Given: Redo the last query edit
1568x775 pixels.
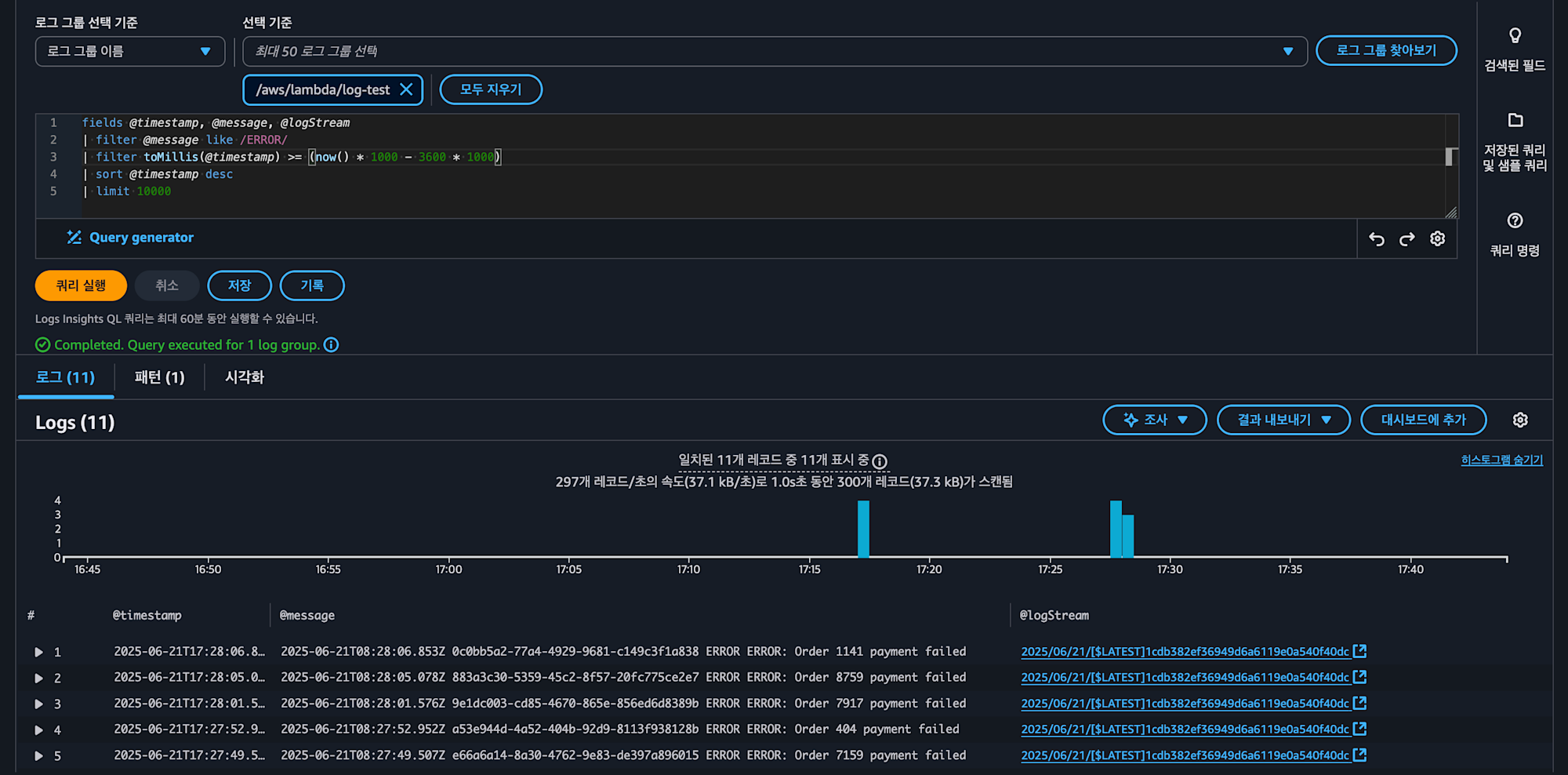Looking at the screenshot, I should (x=1407, y=238).
